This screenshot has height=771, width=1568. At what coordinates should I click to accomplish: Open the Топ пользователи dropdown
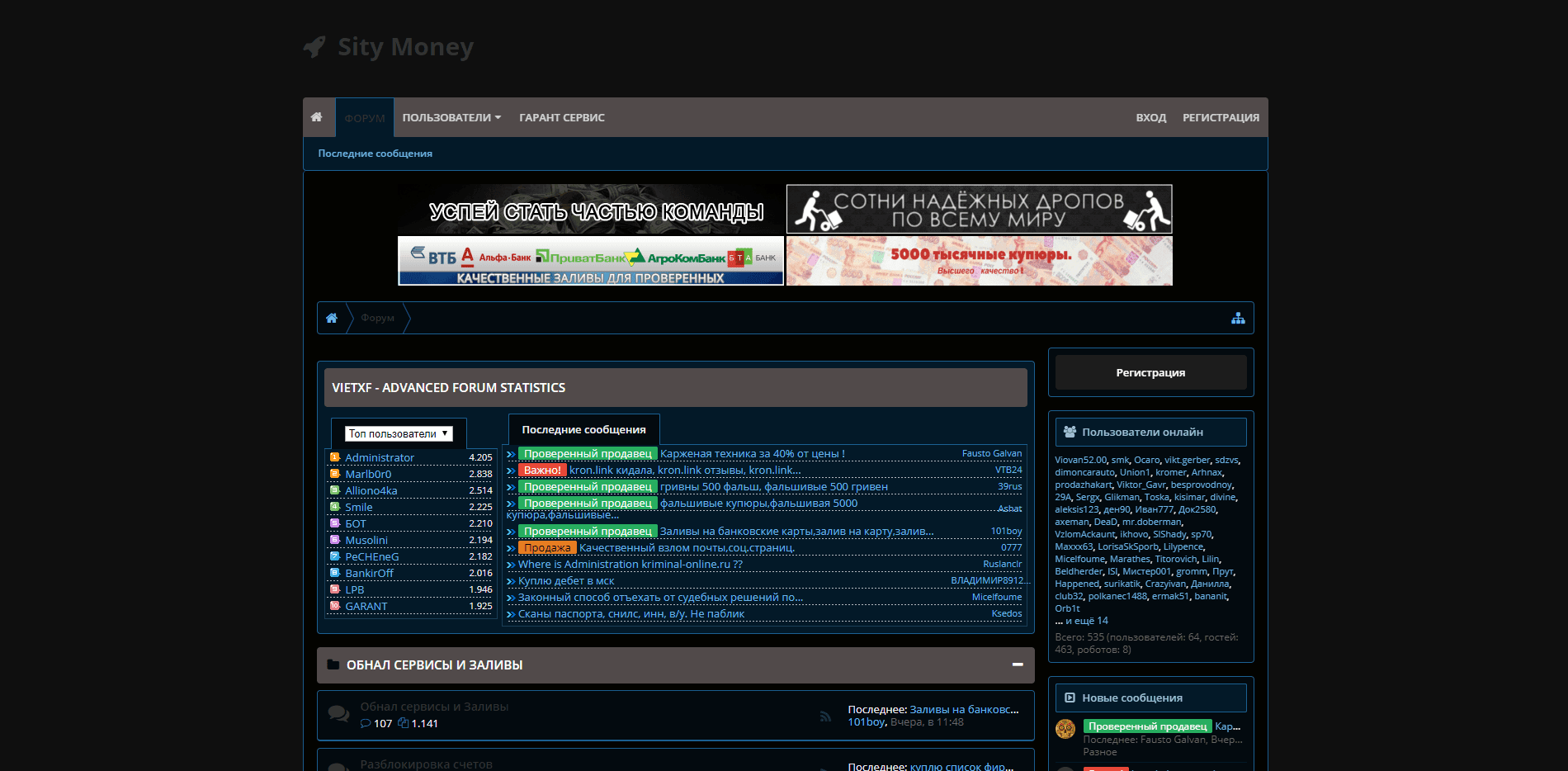[399, 433]
